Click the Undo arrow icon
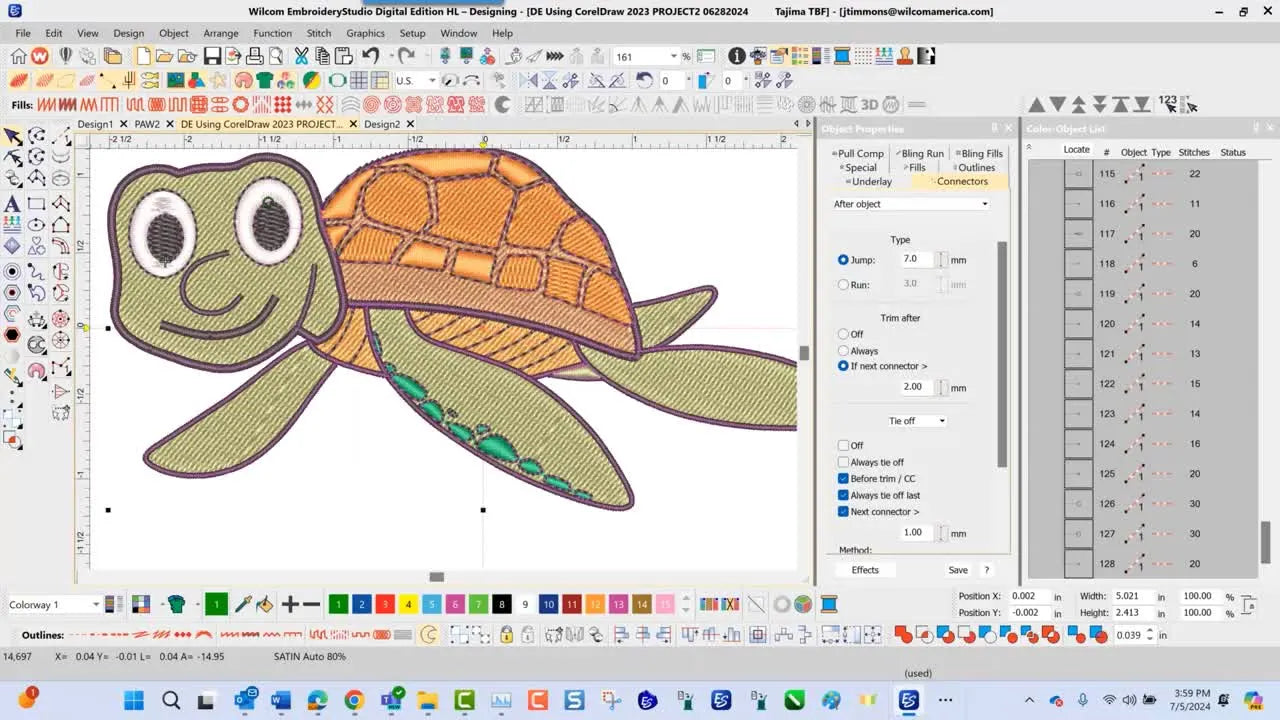The width and height of the screenshot is (1280, 720). point(371,56)
